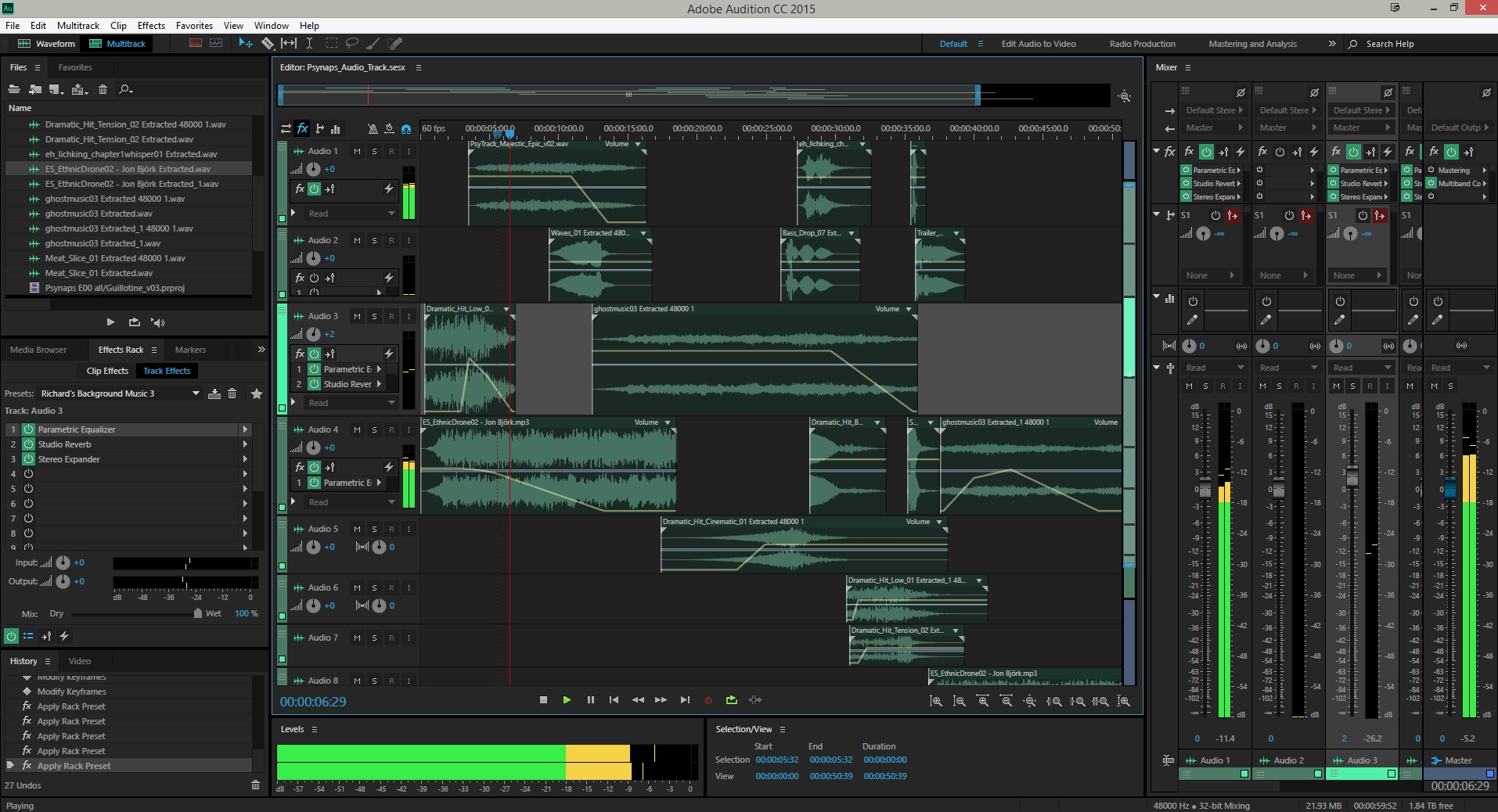Click the Fast Forward transport button
Screen dimensions: 1498x812
click(x=661, y=700)
